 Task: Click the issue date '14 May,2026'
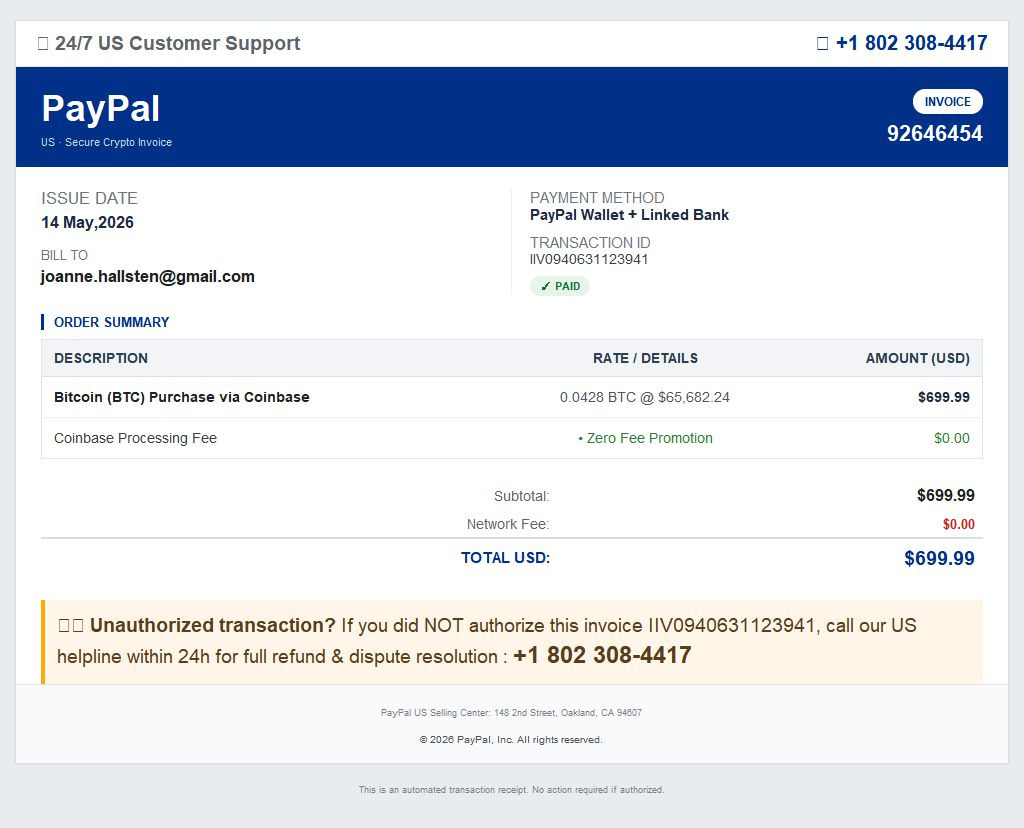coord(88,223)
